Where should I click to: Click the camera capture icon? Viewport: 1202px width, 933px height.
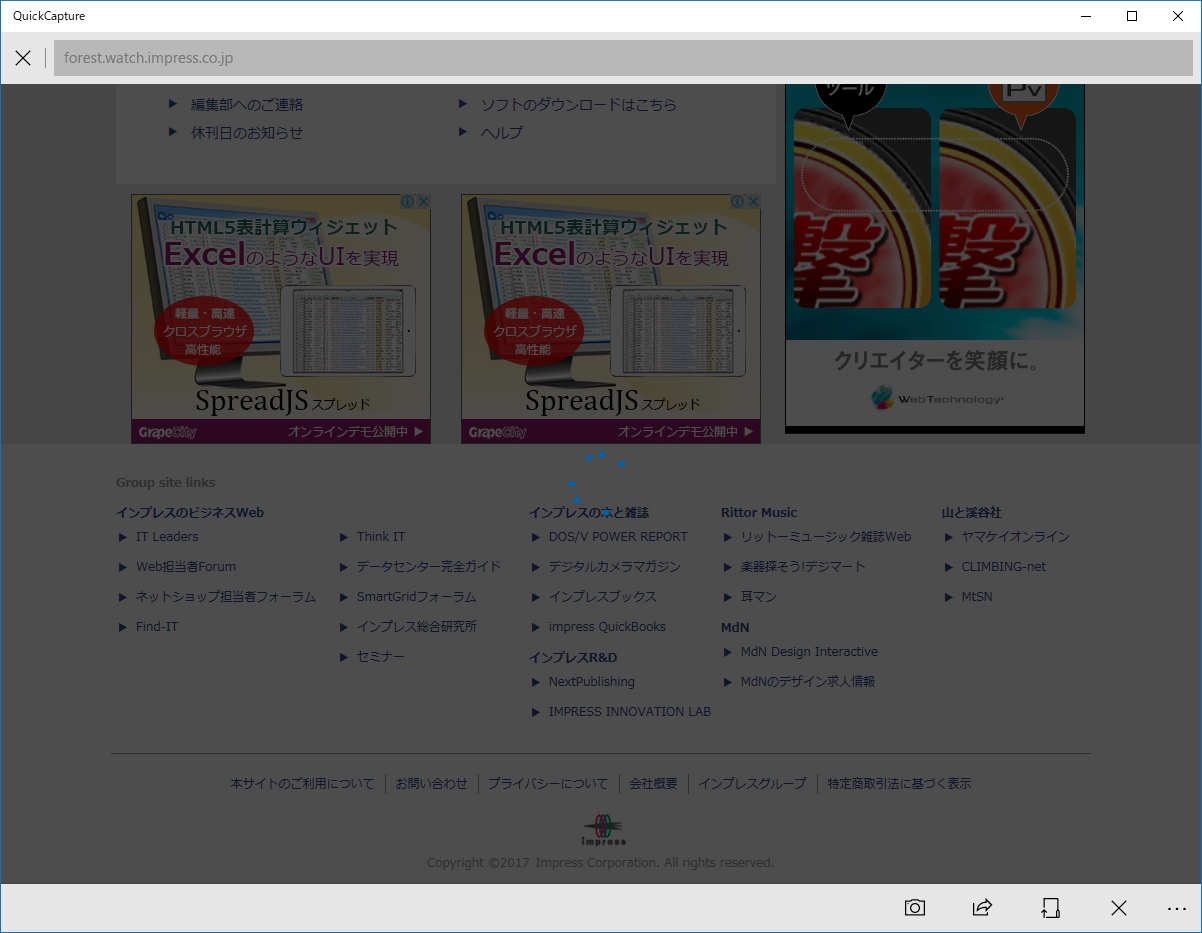coord(914,908)
